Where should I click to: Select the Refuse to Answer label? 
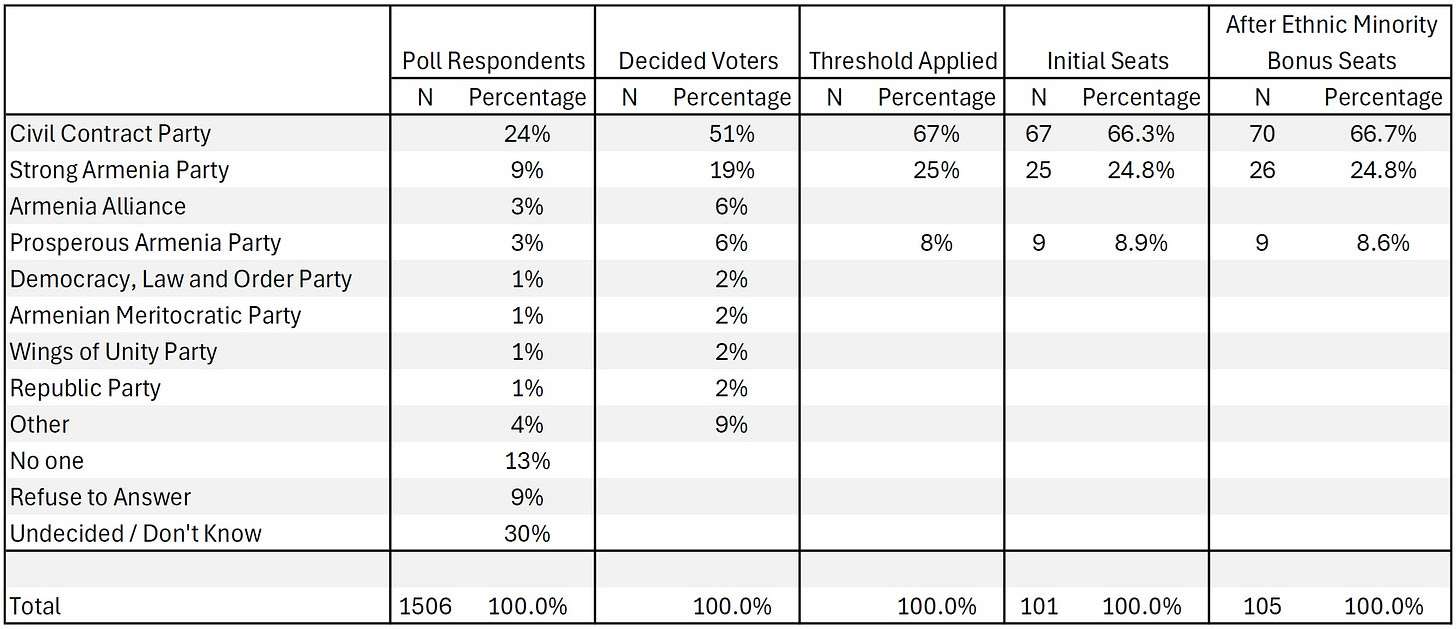[100, 497]
